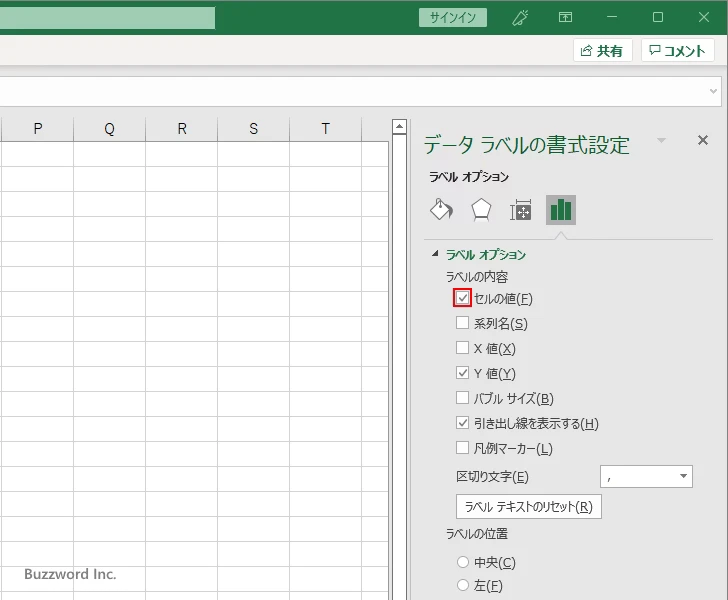This screenshot has height=600, width=728.
Task: Open the Effects pentagon tab
Action: point(481,210)
